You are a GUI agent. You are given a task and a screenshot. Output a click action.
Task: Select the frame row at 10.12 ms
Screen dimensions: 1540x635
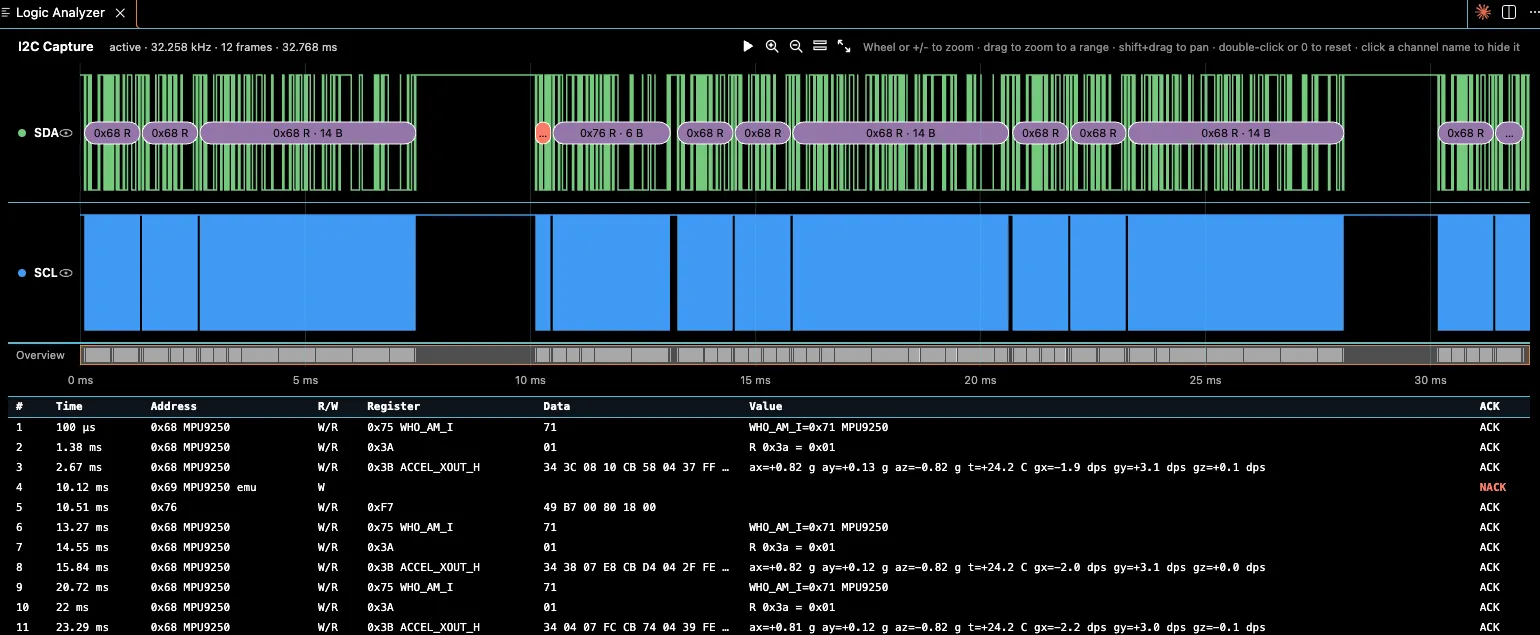click(770, 487)
